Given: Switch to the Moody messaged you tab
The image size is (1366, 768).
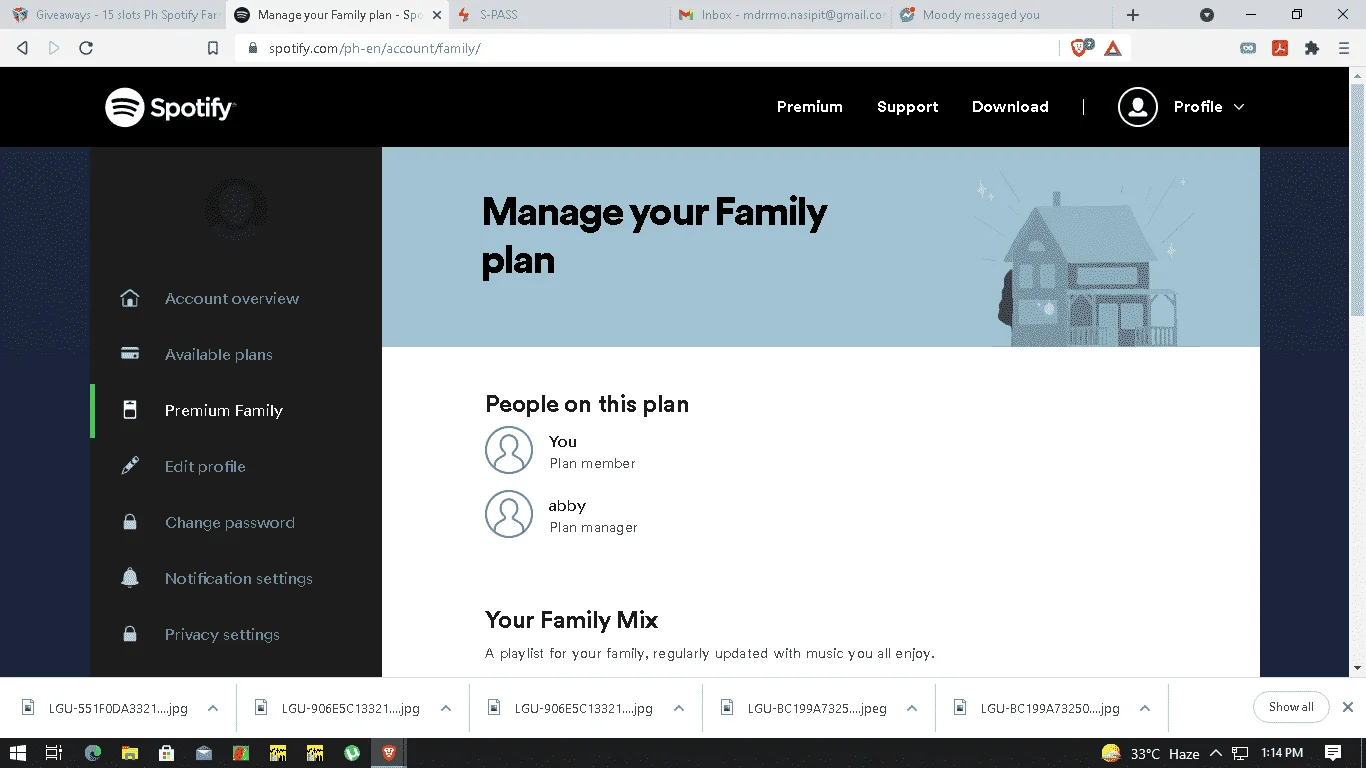Looking at the screenshot, I should coord(1004,15).
